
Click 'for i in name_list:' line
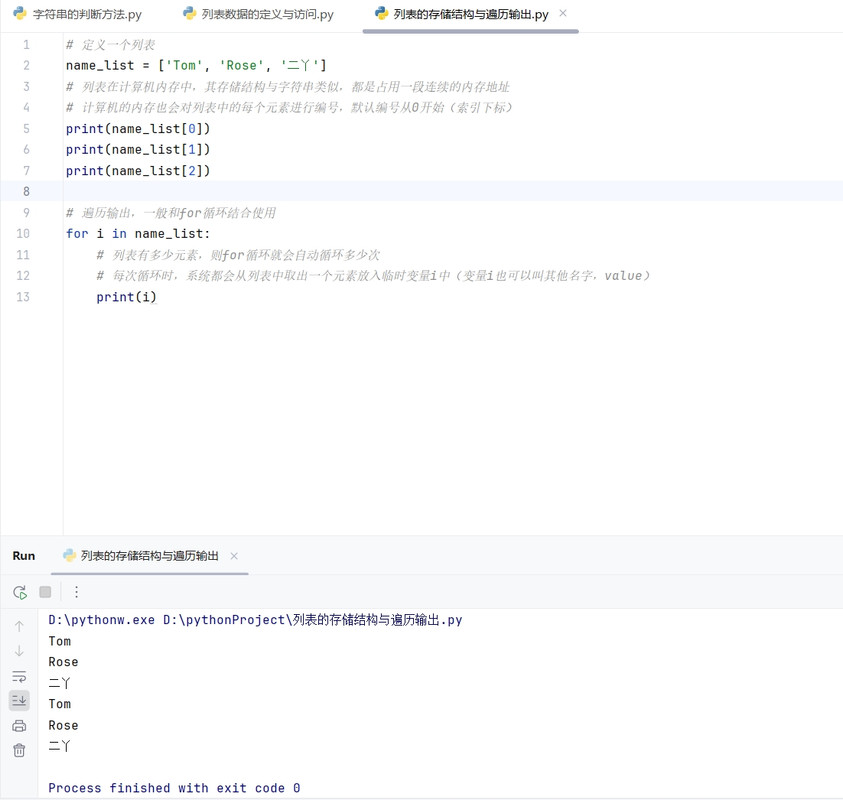click(x=138, y=234)
